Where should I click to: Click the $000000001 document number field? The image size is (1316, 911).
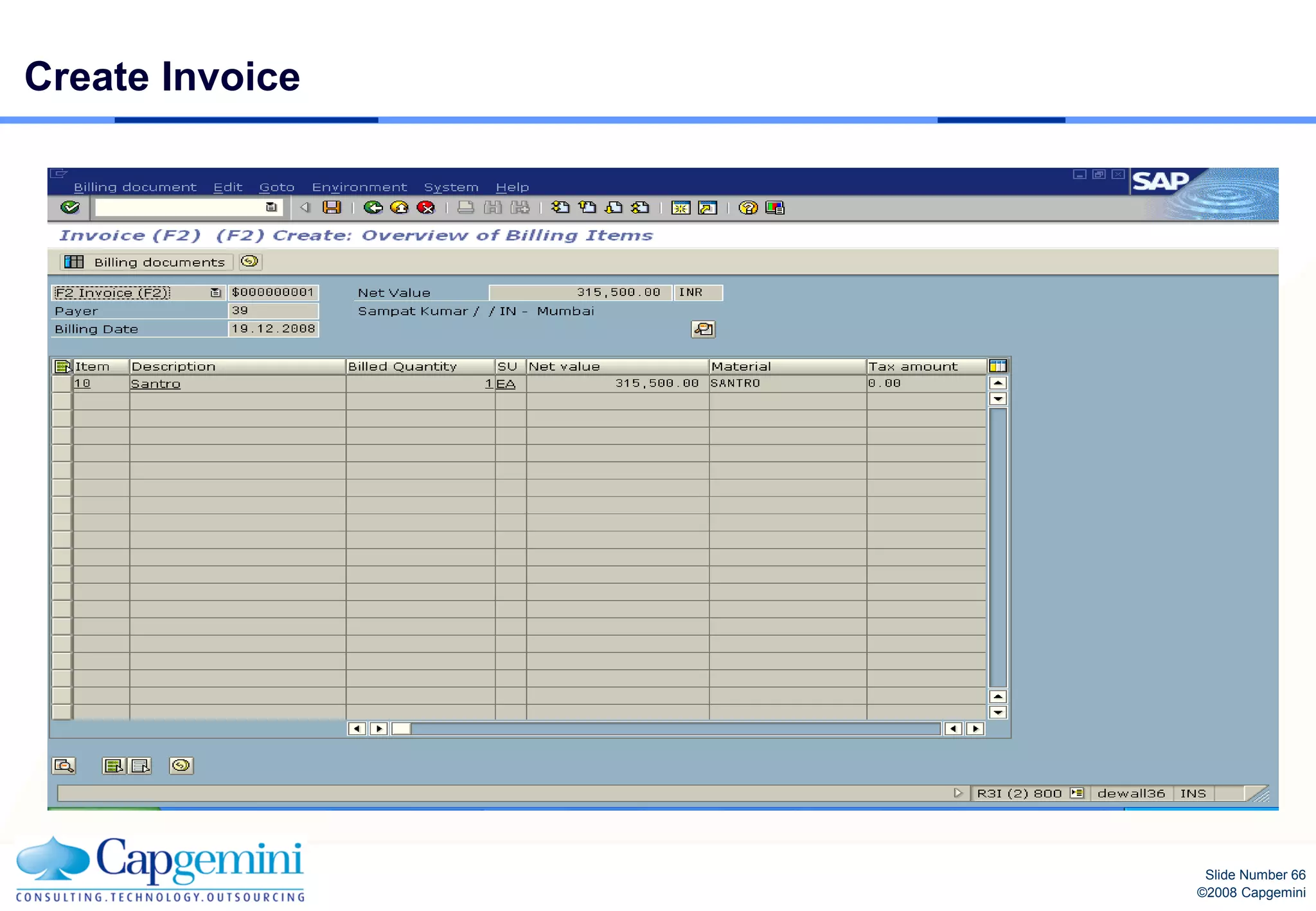273,292
